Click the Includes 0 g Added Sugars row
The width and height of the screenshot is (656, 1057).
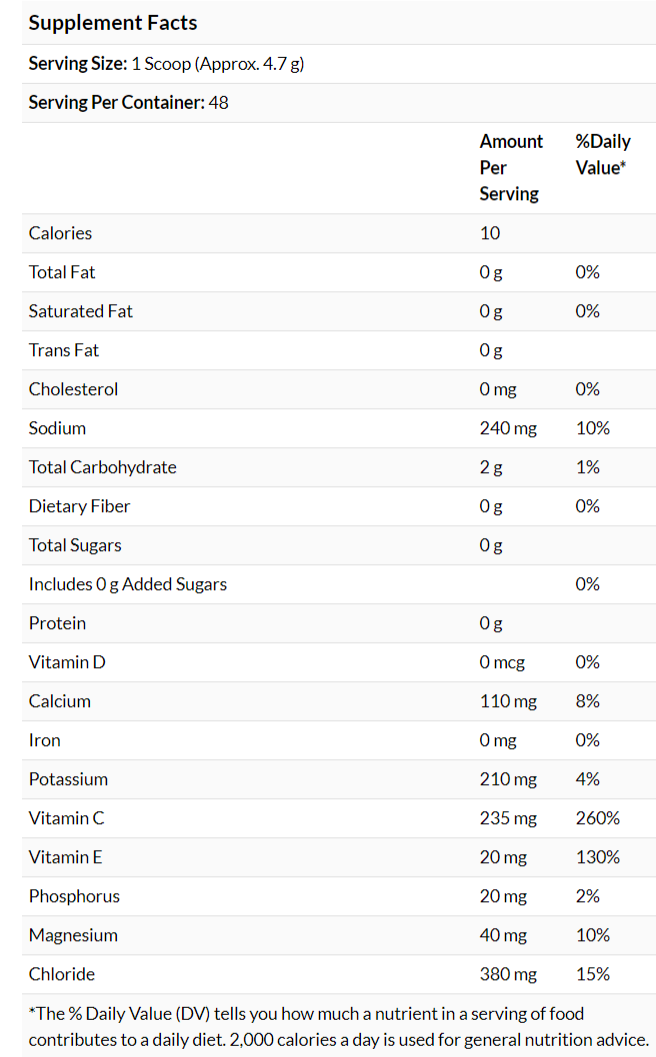click(x=128, y=584)
